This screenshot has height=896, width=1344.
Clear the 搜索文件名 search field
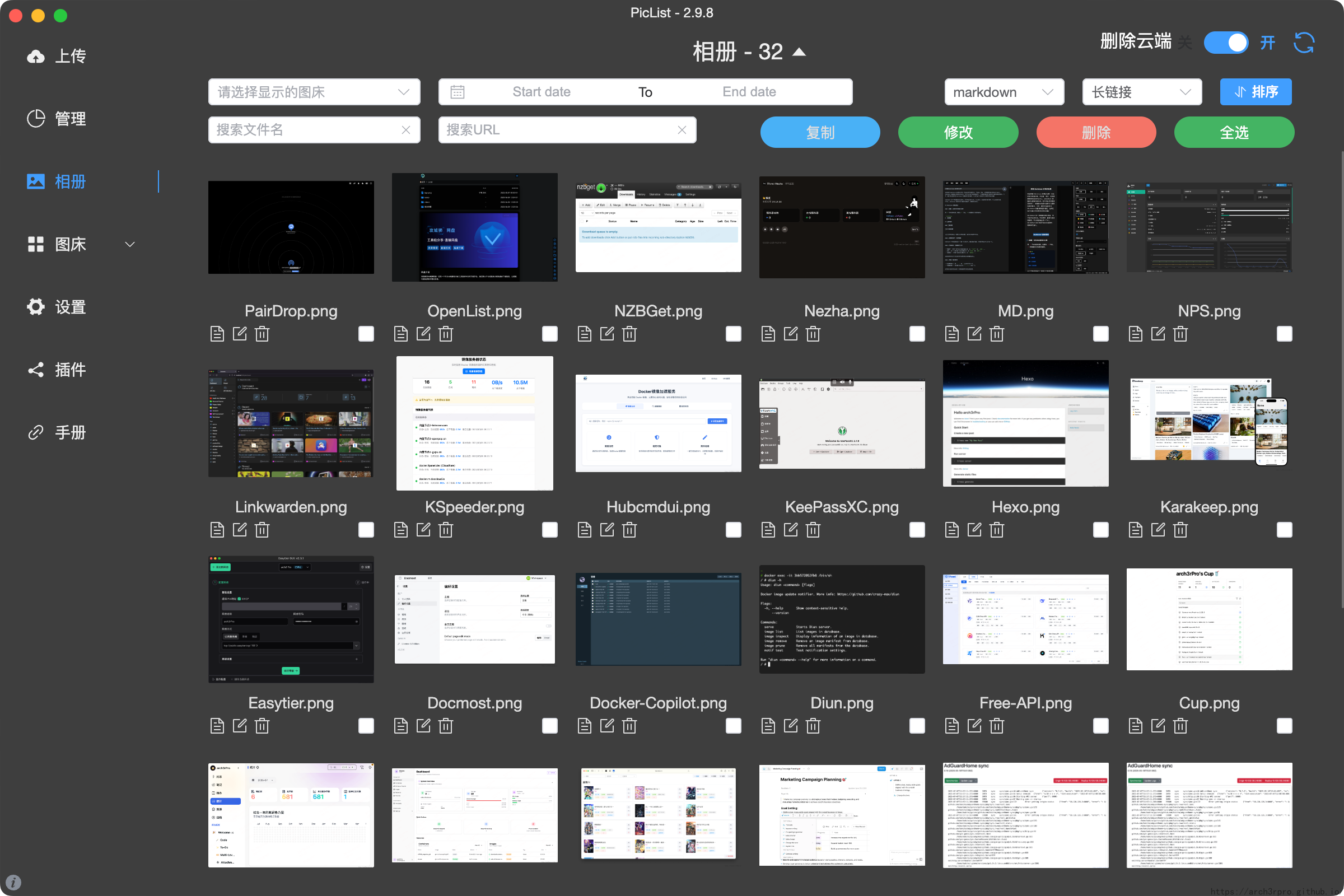(405, 130)
